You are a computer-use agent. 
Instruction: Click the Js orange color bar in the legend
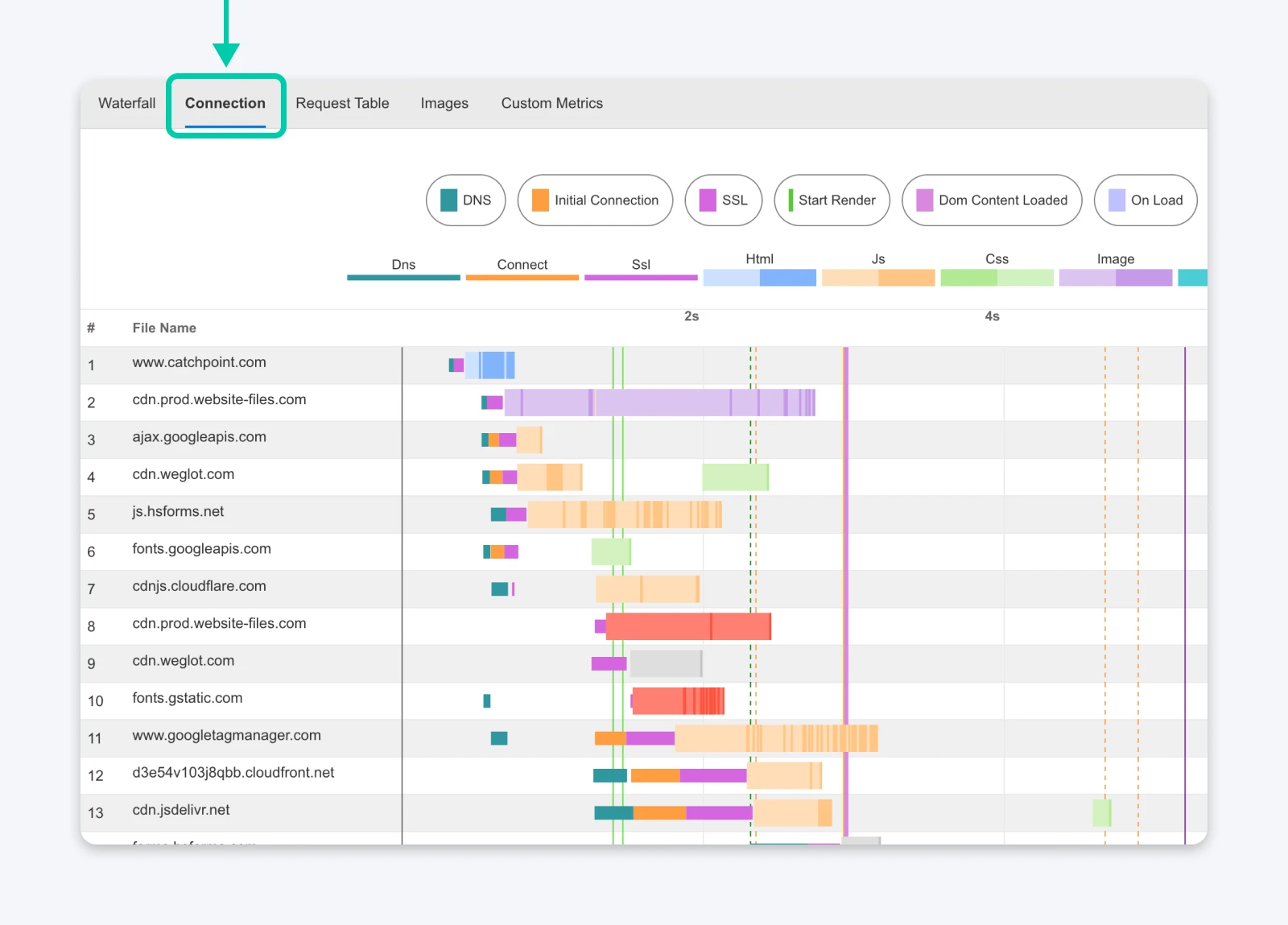878,277
